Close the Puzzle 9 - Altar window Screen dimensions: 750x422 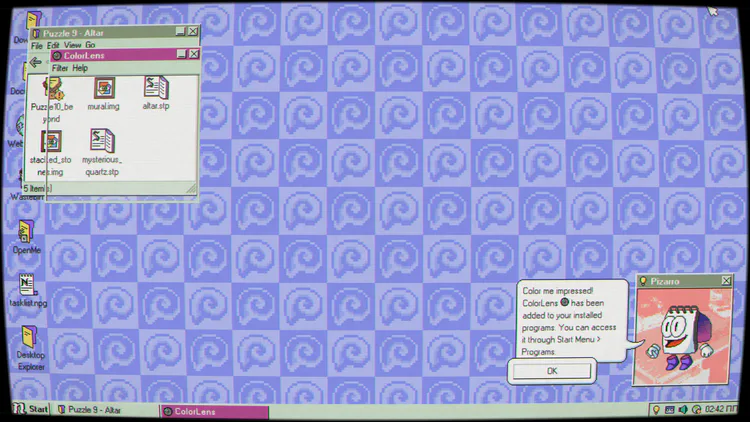click(193, 32)
